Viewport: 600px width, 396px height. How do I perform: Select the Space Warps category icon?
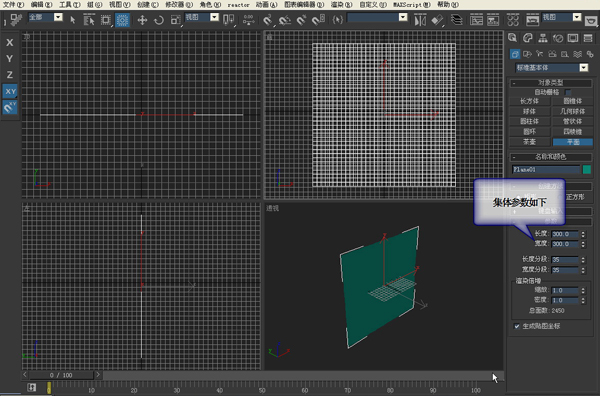[577, 54]
